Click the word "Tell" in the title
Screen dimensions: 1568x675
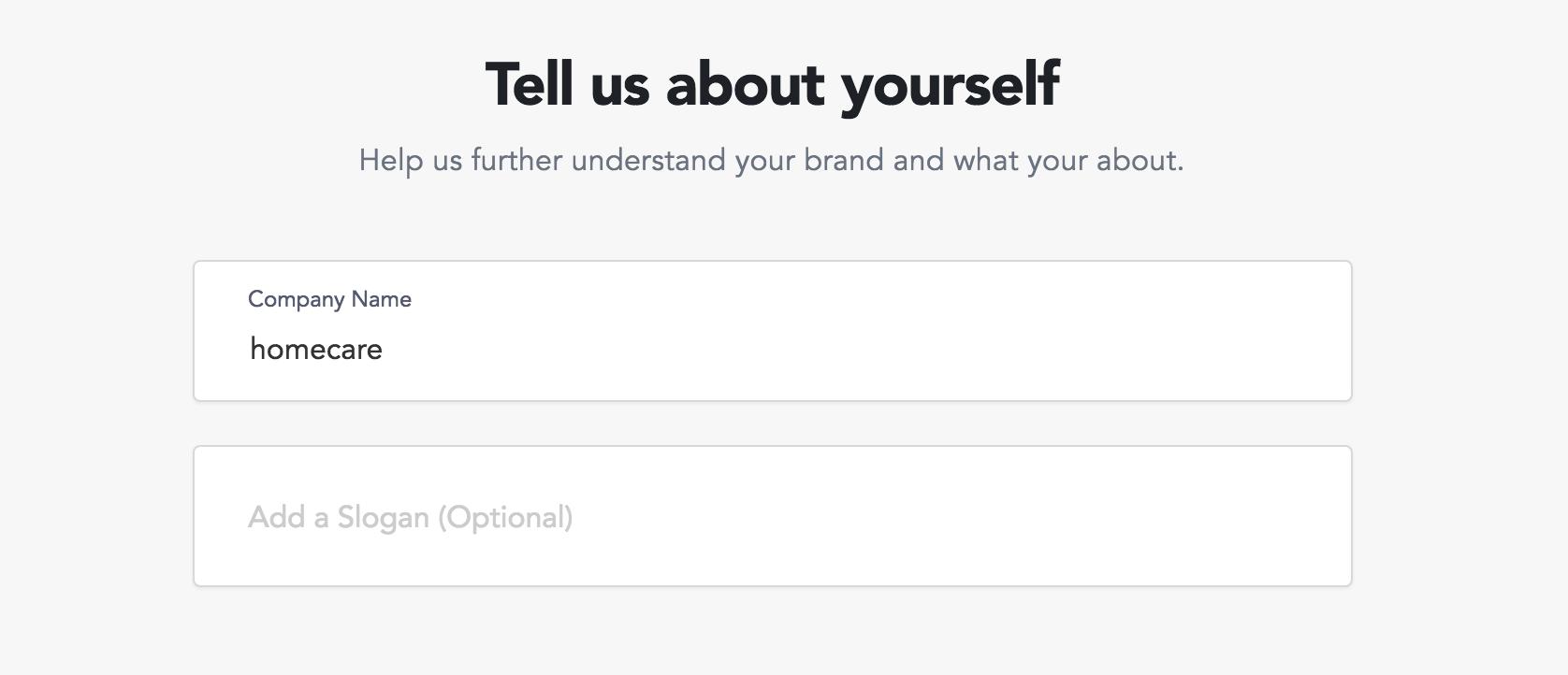tap(529, 84)
